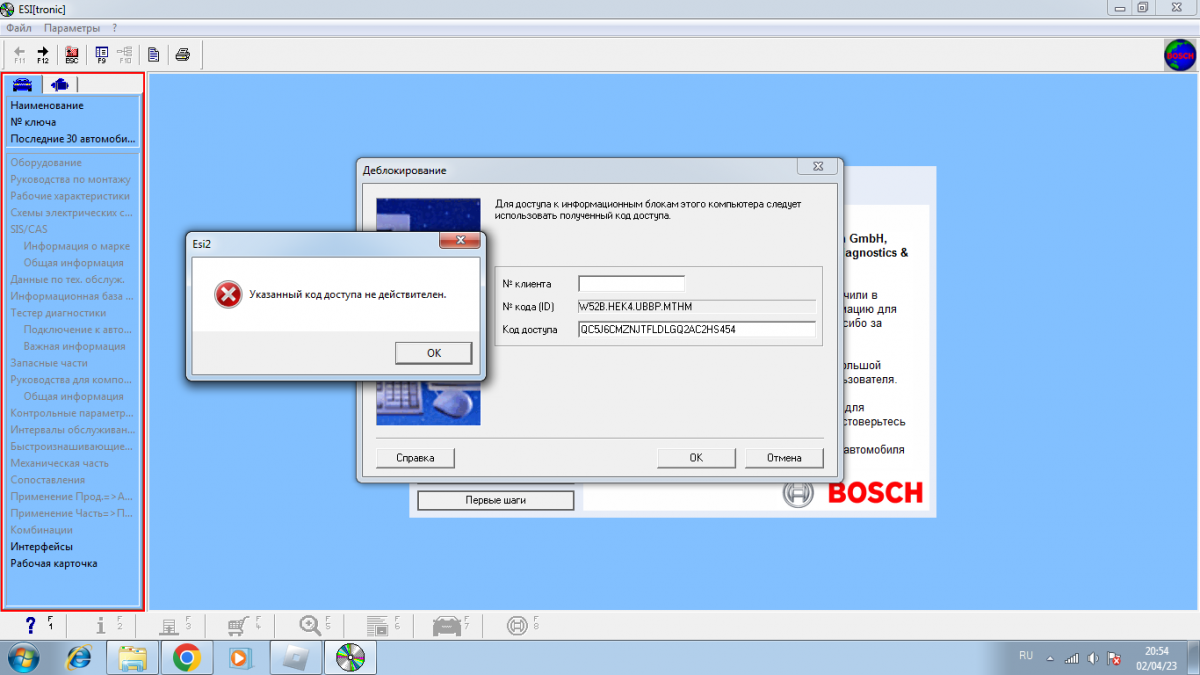Select Интервалы обслуживан... item
Image resolution: width=1200 pixels, height=675 pixels.
tap(72, 429)
